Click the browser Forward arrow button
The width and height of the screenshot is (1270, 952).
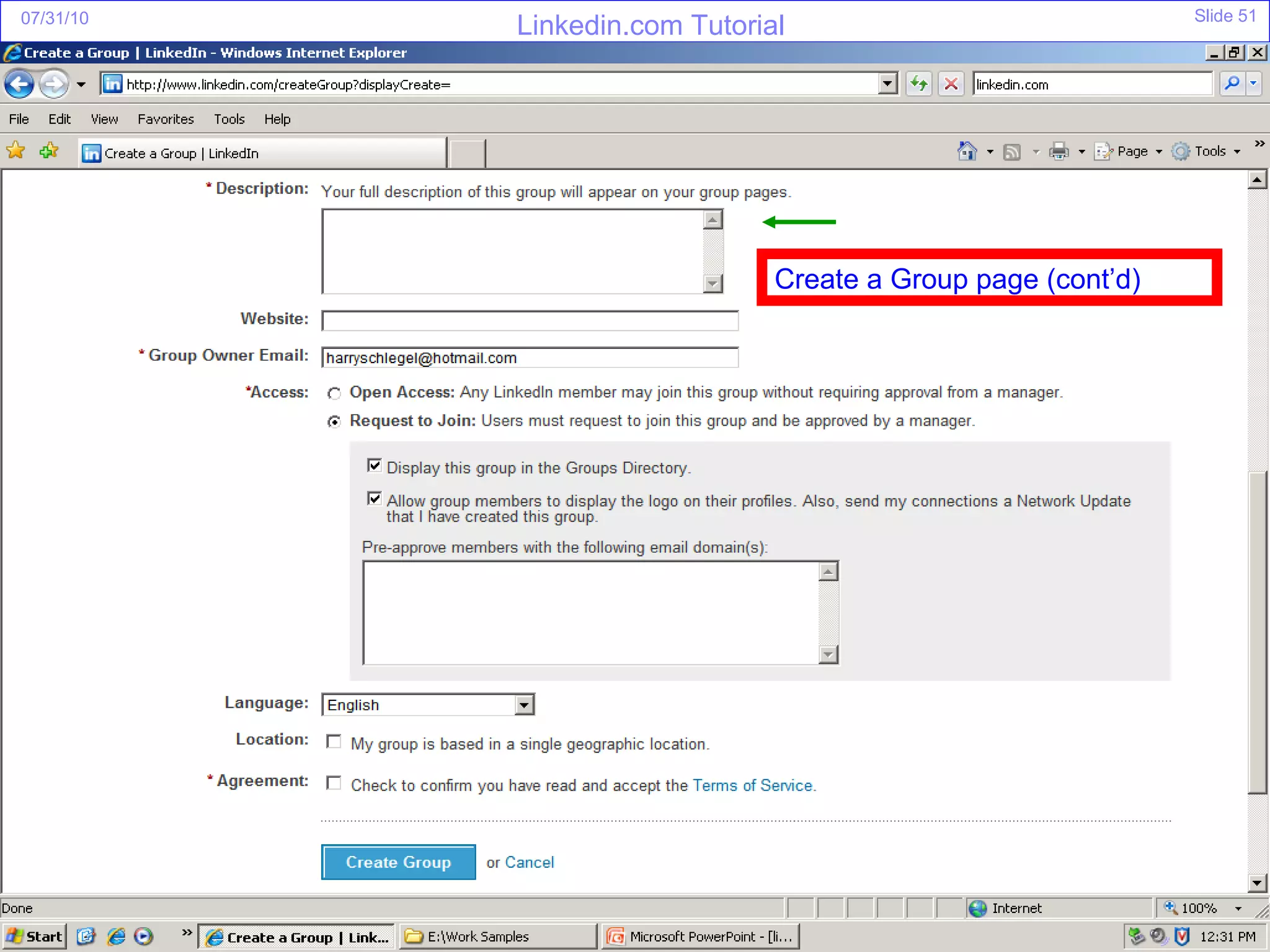coord(54,84)
